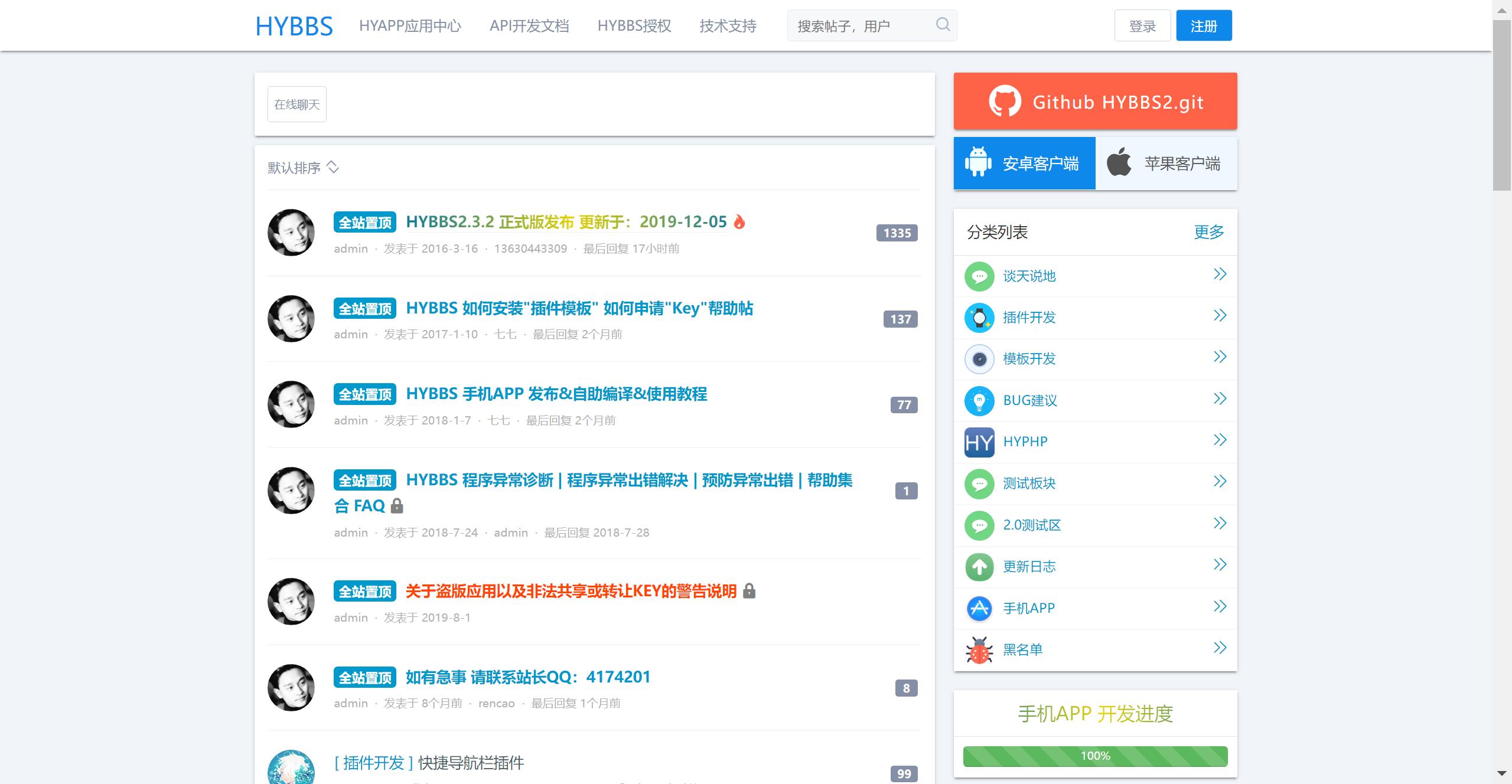1512x784 pixels.
Task: Click the 插件开发 category watch icon
Action: click(x=979, y=318)
